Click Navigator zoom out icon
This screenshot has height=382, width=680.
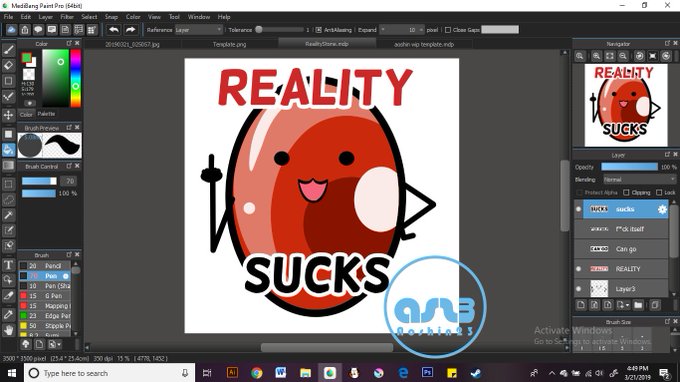(623, 56)
